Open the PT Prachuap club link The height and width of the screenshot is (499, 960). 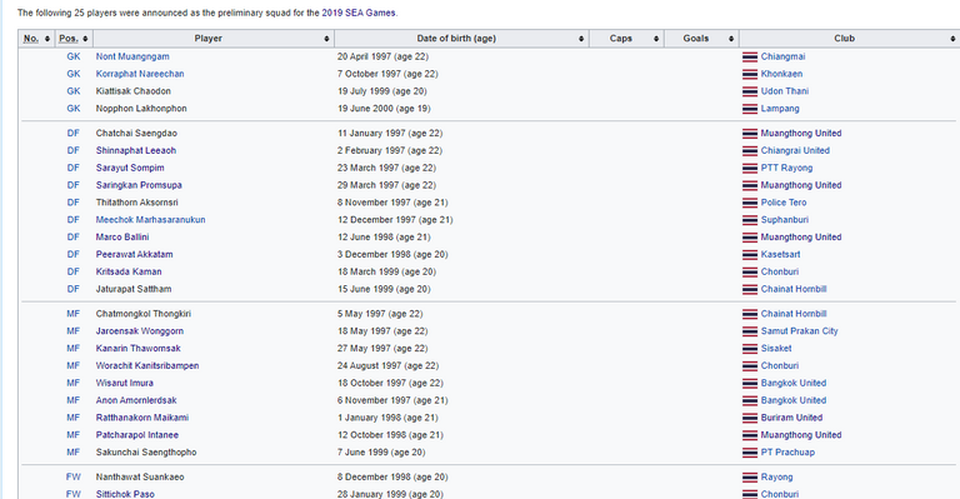point(788,452)
